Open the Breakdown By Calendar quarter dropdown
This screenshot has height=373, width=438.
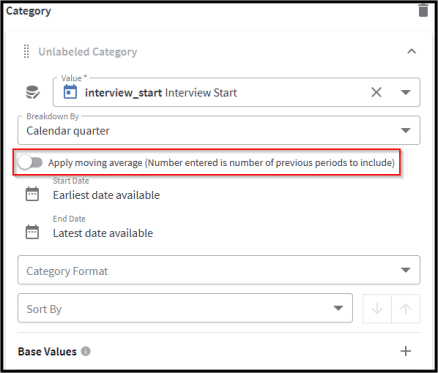pyautogui.click(x=219, y=130)
